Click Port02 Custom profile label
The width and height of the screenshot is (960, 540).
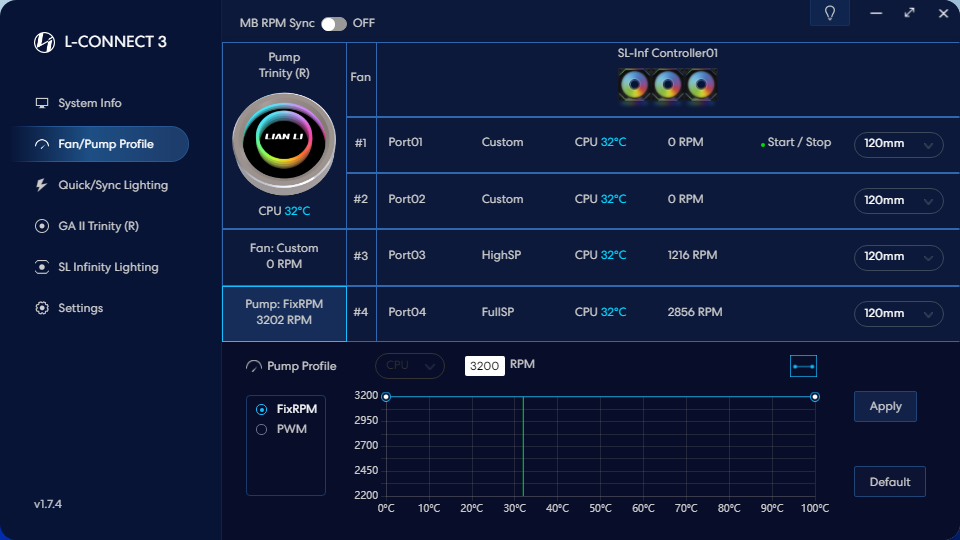(x=502, y=199)
